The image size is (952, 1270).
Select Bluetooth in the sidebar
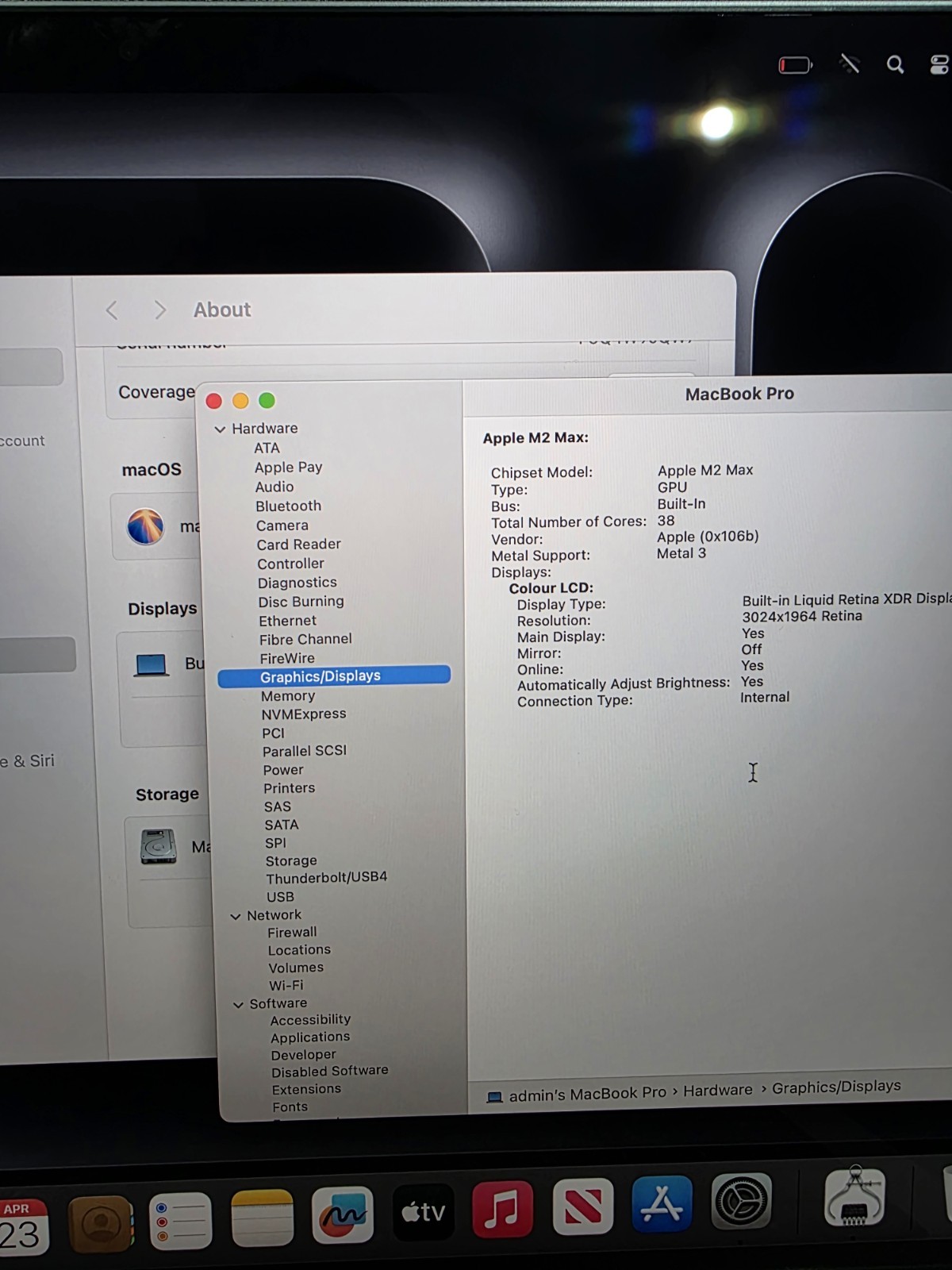288,506
